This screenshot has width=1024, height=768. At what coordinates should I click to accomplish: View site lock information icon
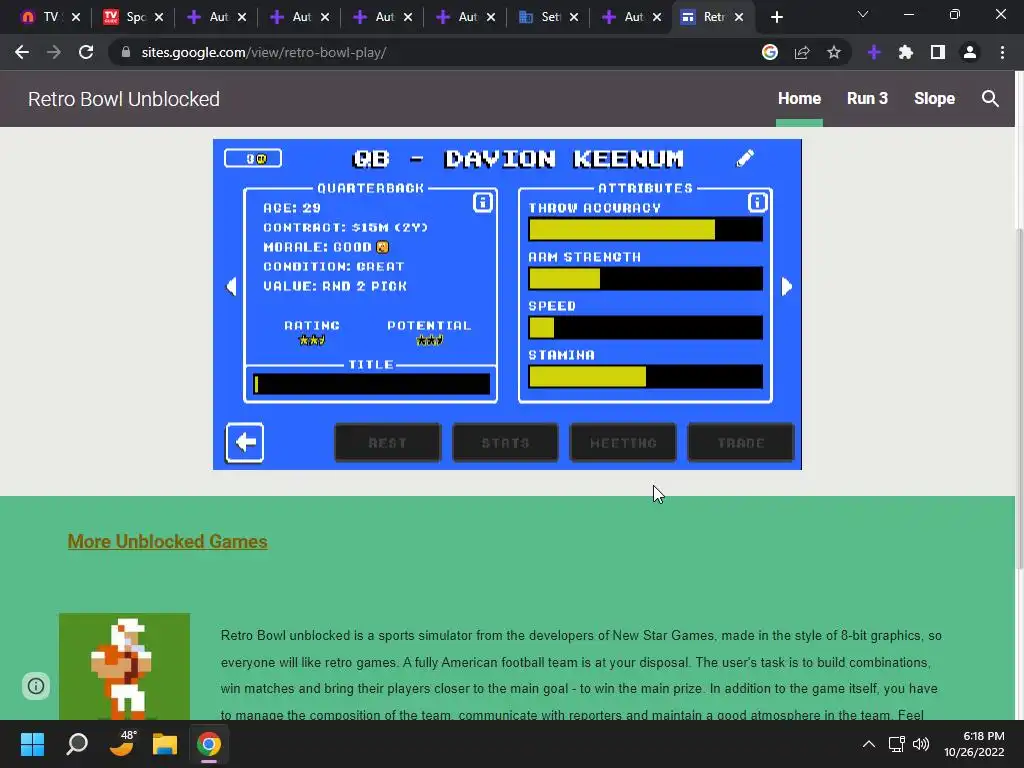click(126, 52)
